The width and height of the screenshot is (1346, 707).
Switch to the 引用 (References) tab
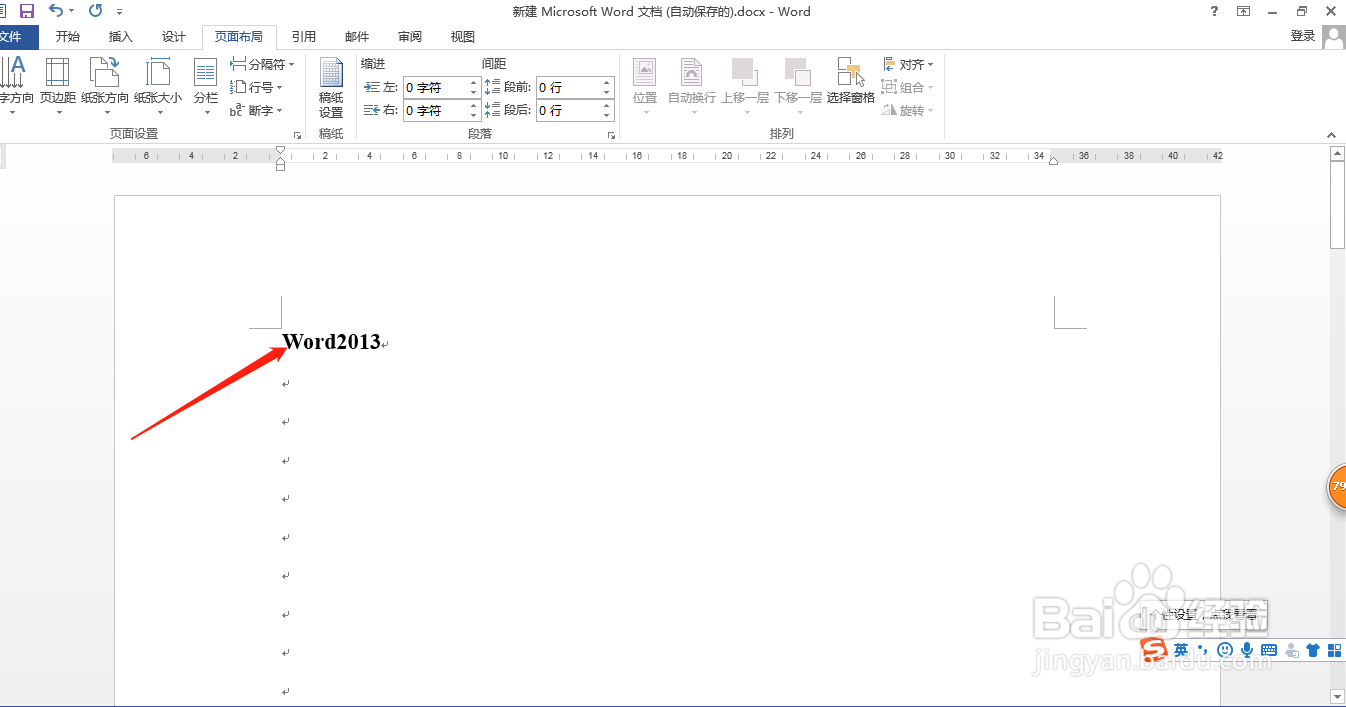(304, 37)
